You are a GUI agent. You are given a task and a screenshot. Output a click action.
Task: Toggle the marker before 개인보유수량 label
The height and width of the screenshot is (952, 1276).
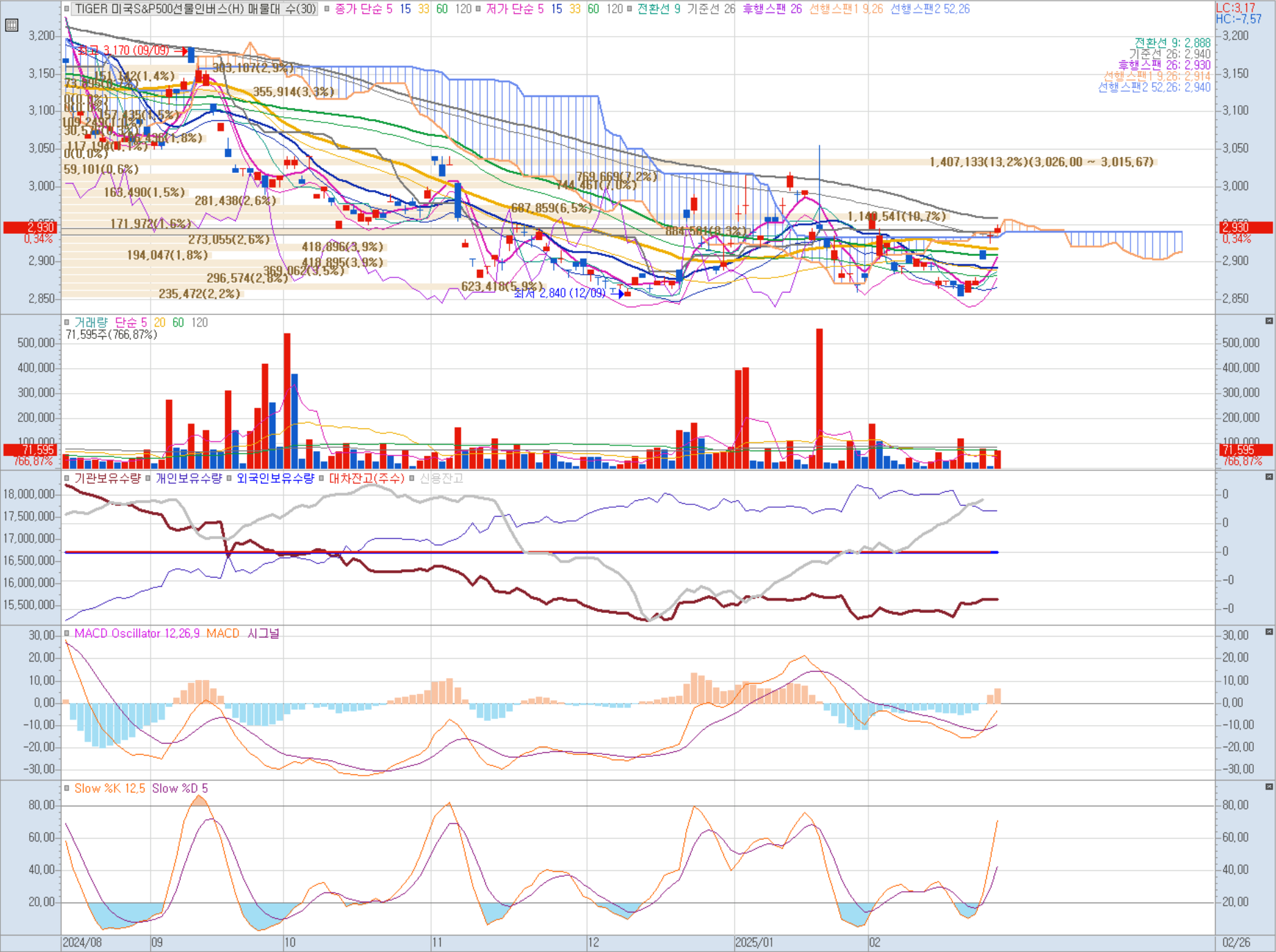tap(148, 478)
